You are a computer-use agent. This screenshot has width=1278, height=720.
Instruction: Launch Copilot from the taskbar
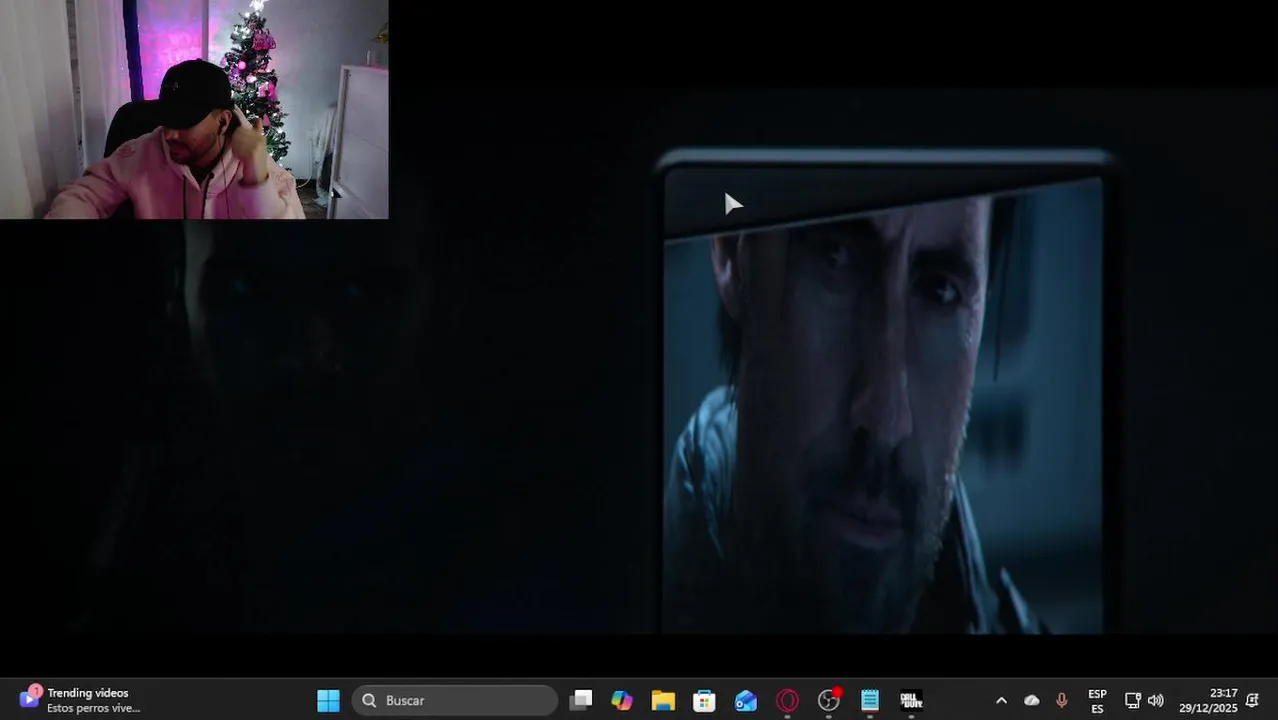pos(622,701)
